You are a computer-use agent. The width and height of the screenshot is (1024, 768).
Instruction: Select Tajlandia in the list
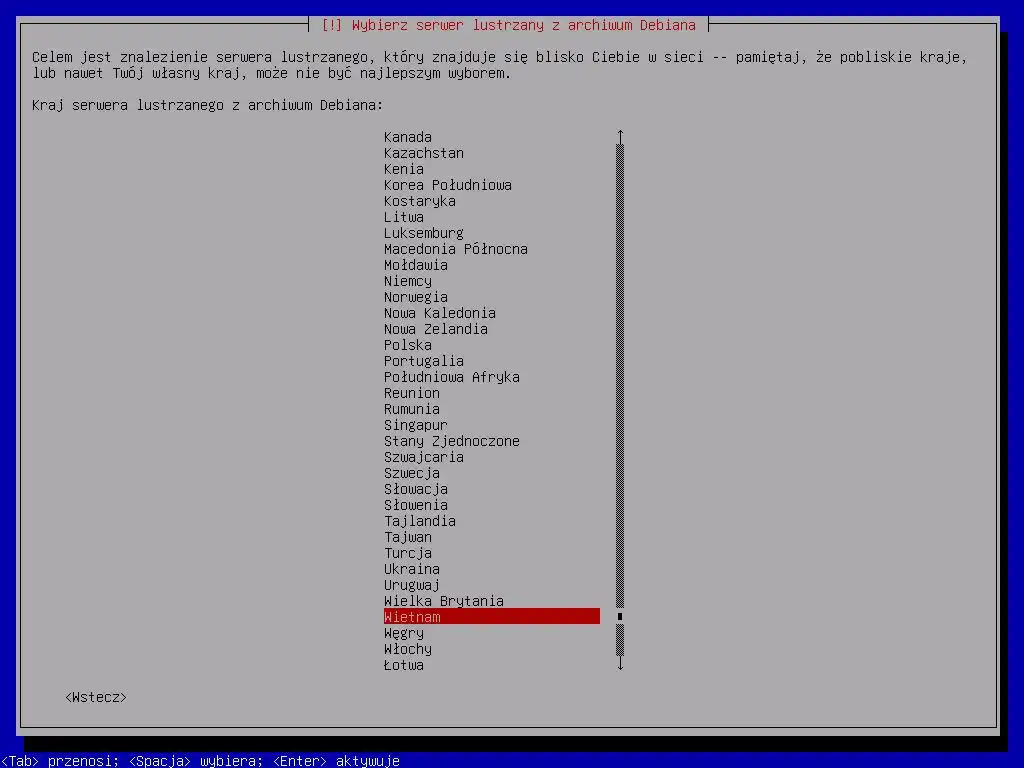tap(492, 521)
